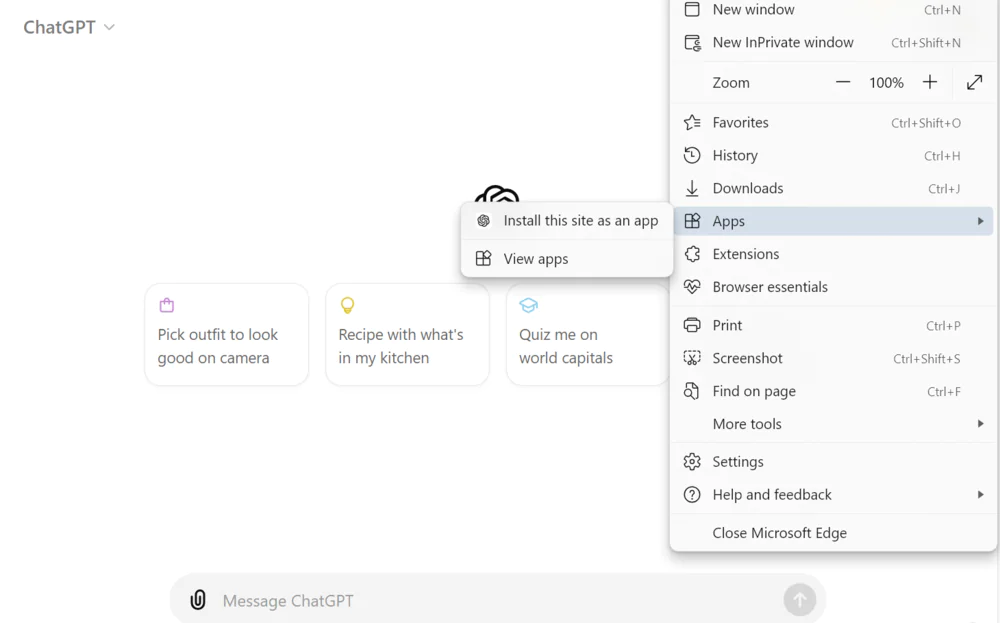Click the Find on page icon
Screen dimensions: 1000x623
[x=692, y=391]
